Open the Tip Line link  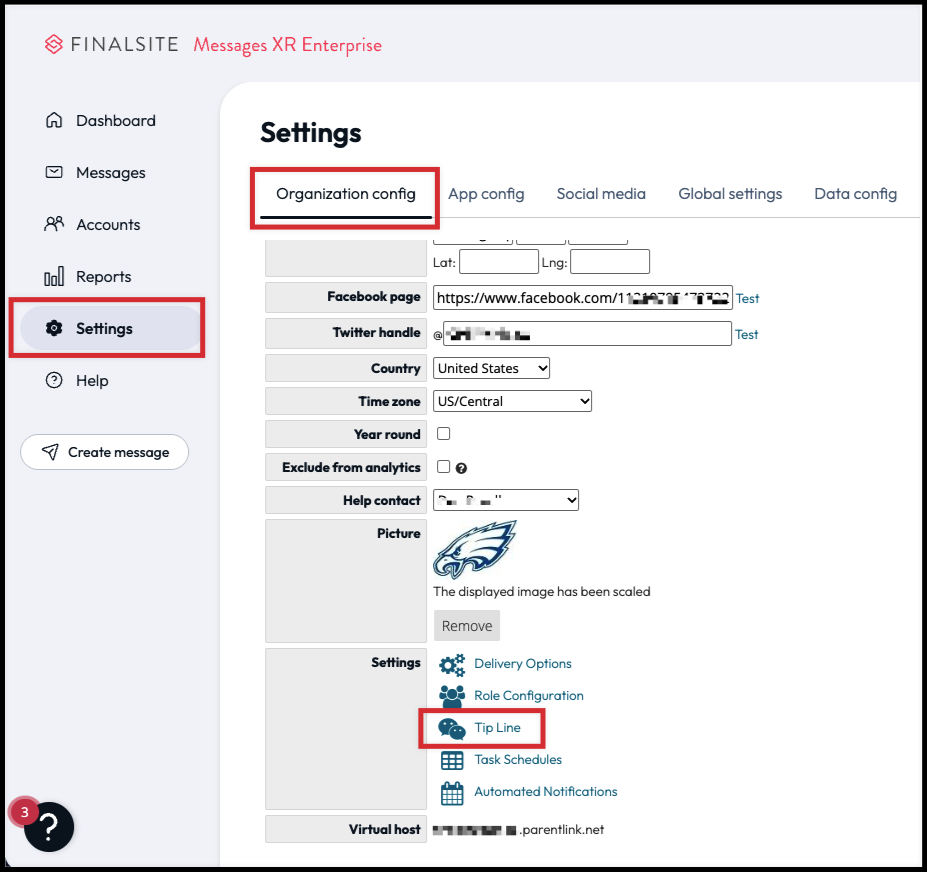(497, 727)
